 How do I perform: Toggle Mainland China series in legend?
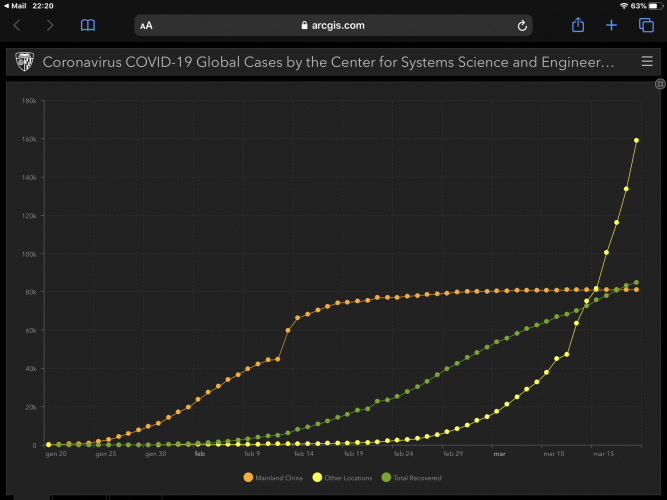click(x=271, y=478)
